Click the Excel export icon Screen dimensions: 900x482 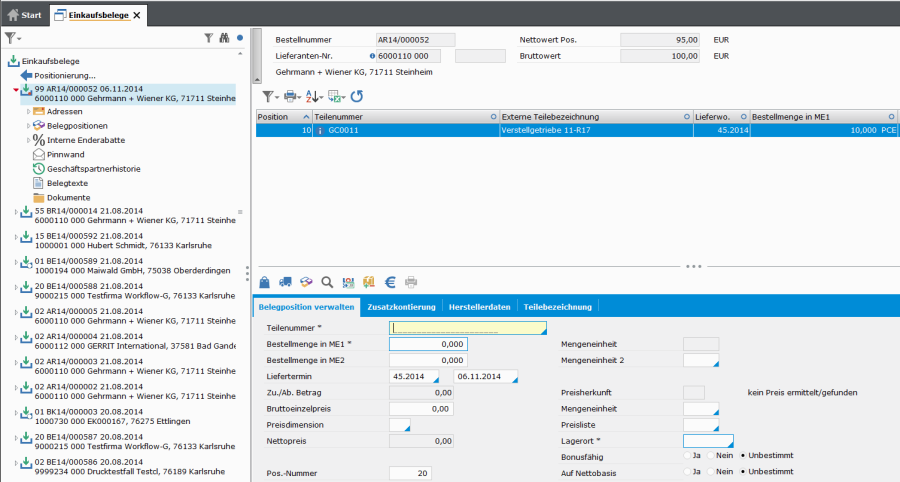[x=336, y=96]
